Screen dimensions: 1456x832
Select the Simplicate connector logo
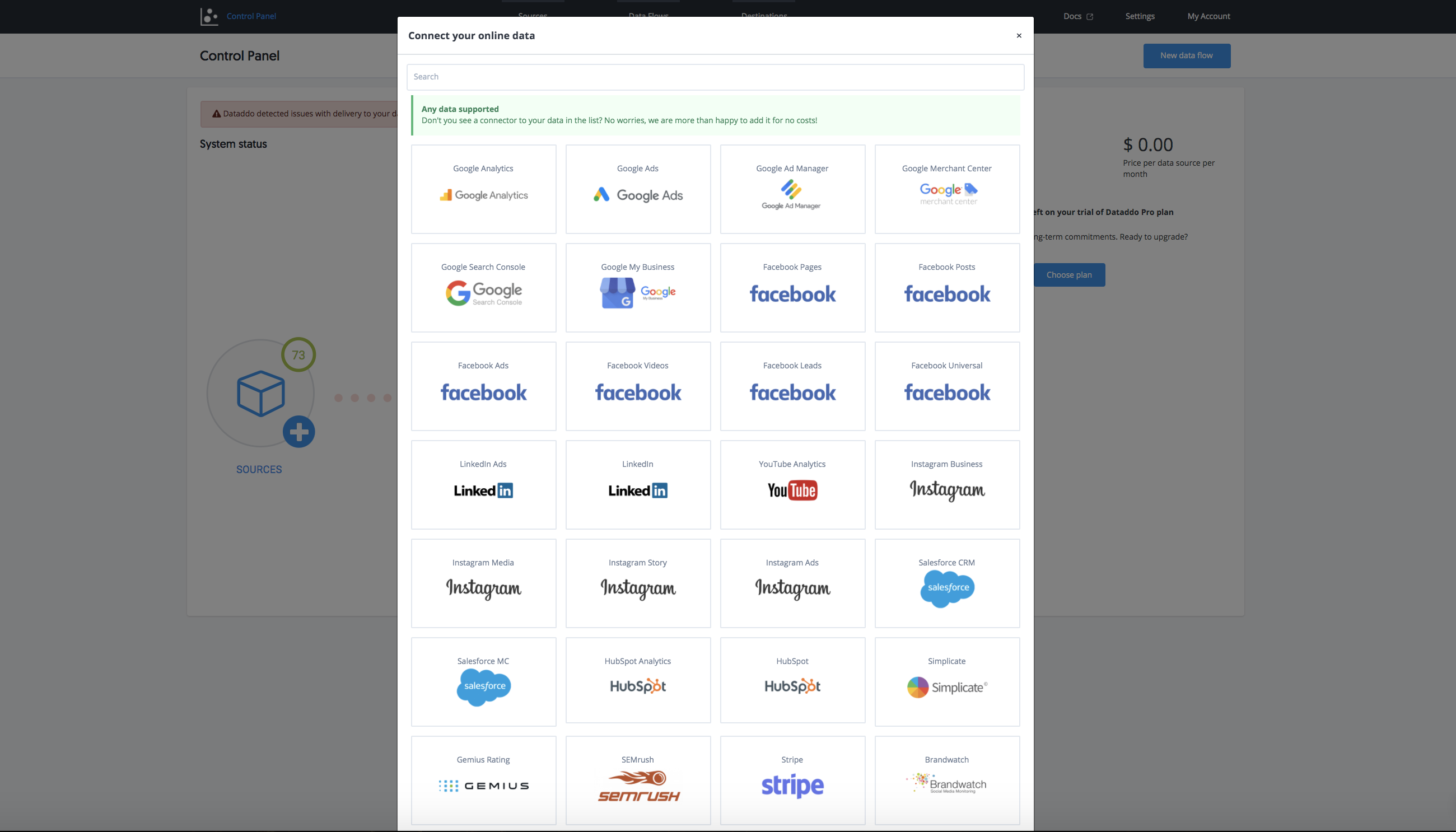click(947, 687)
